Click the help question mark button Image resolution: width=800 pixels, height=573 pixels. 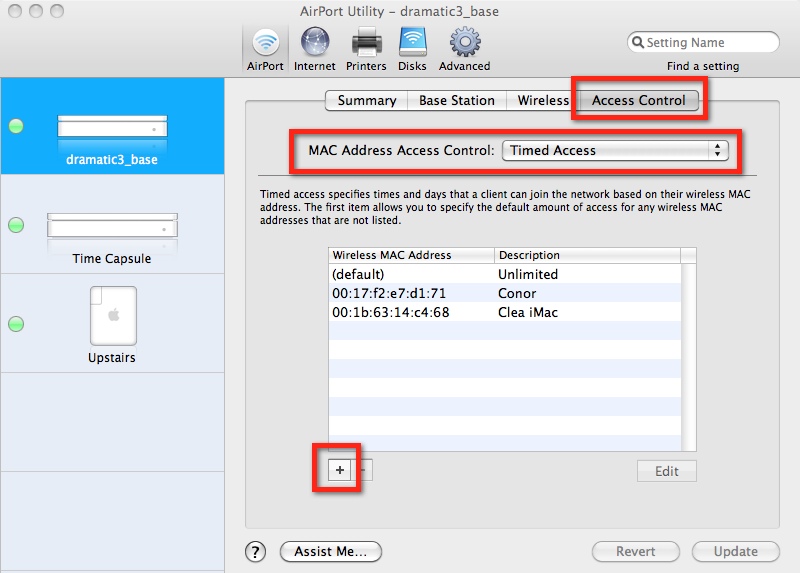(255, 551)
